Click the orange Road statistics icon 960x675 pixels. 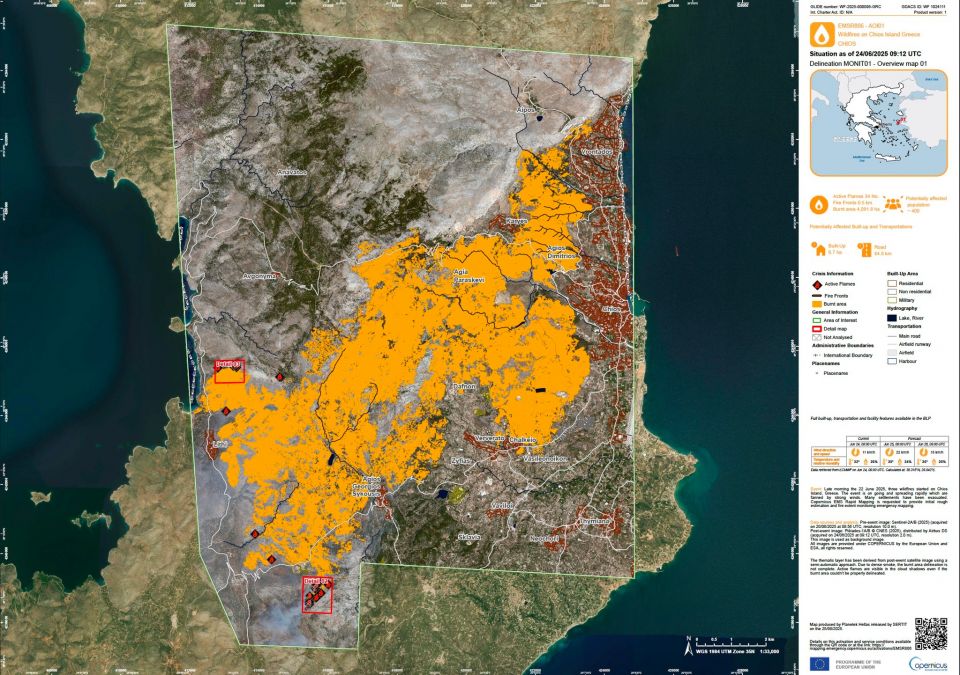(x=865, y=247)
